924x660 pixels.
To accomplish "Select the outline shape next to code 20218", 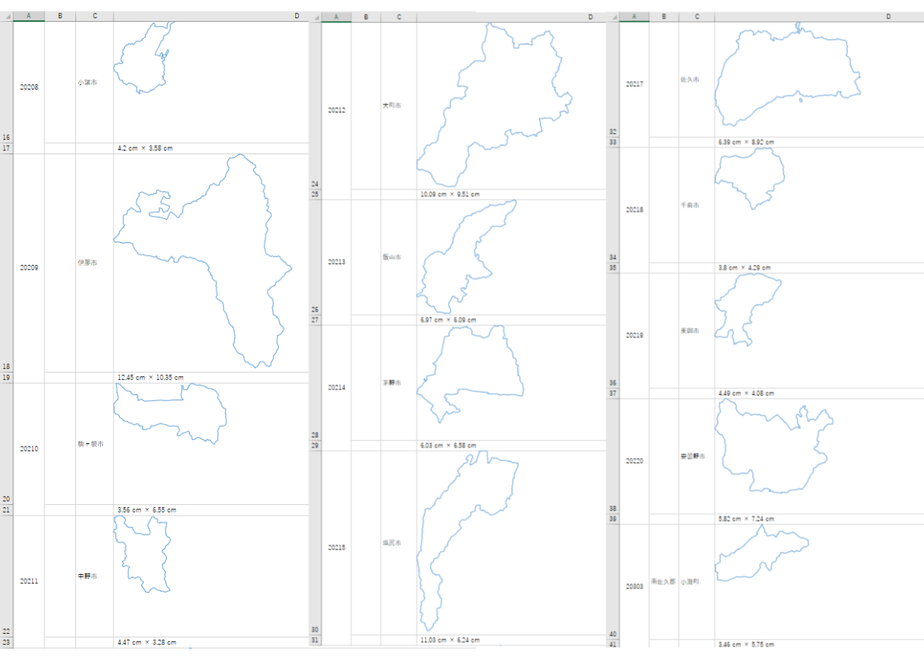I will click(x=749, y=179).
